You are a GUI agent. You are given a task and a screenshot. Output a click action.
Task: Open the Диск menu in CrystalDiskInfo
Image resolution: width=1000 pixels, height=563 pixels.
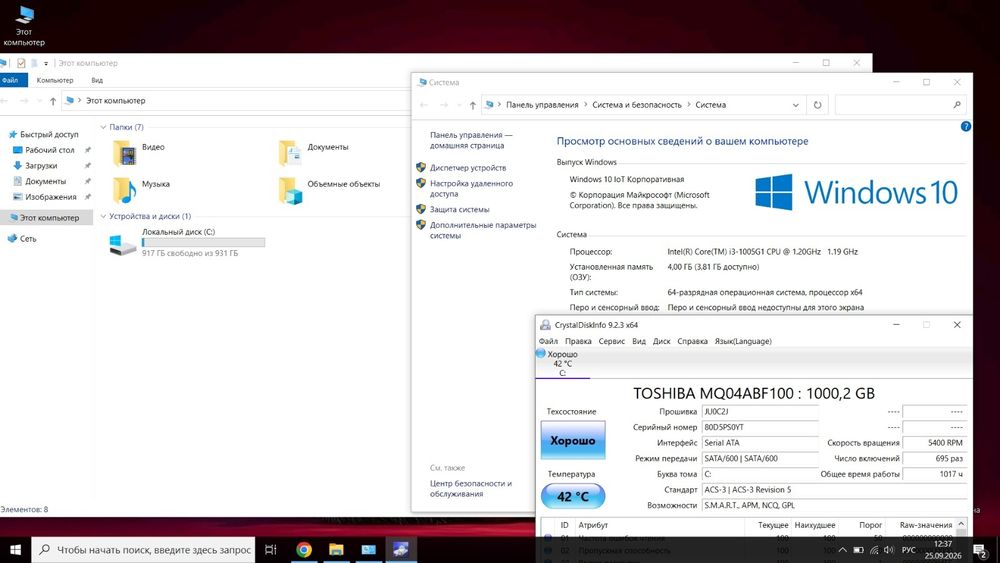point(661,341)
